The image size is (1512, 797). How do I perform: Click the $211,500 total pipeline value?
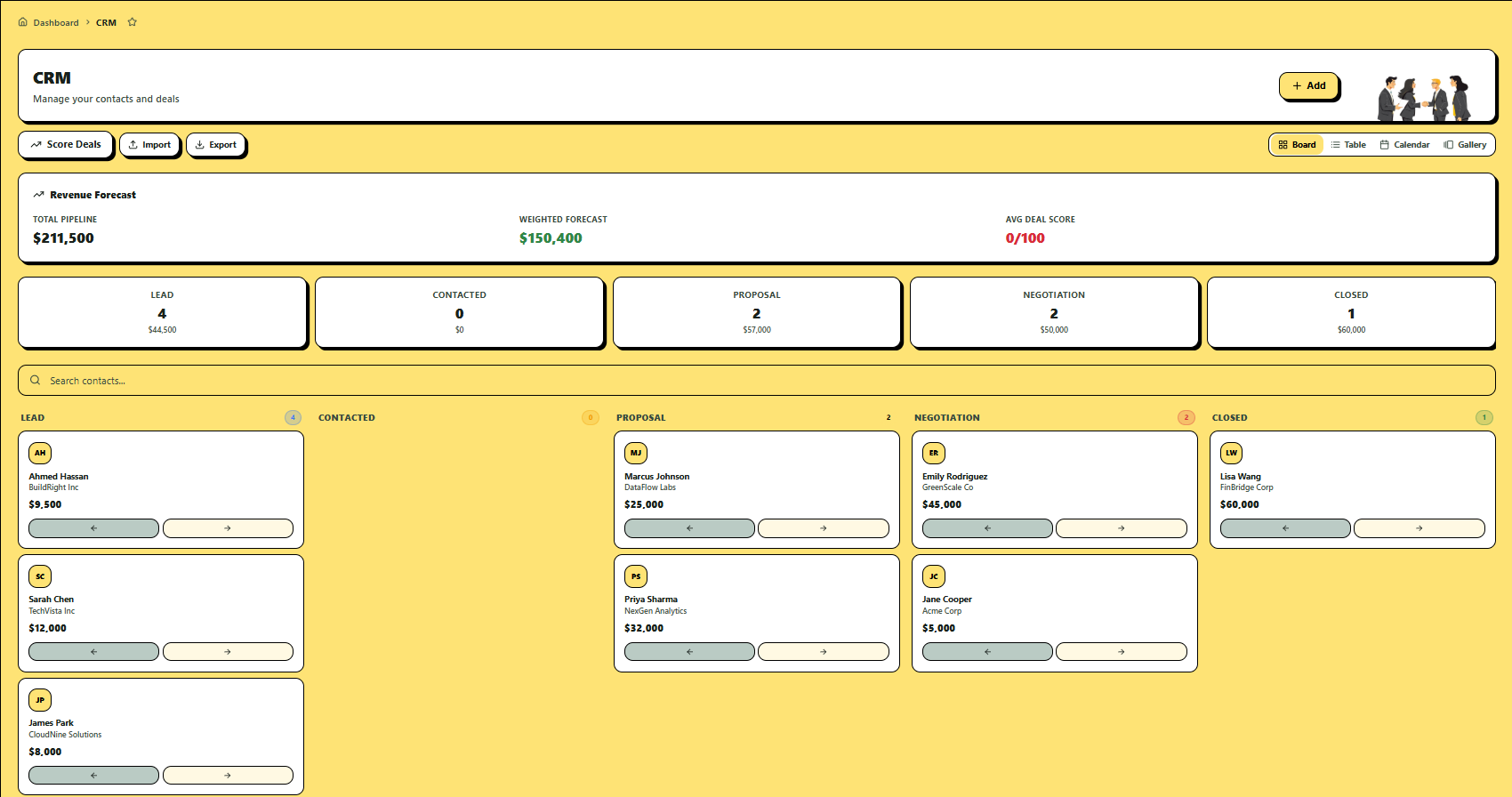point(63,238)
